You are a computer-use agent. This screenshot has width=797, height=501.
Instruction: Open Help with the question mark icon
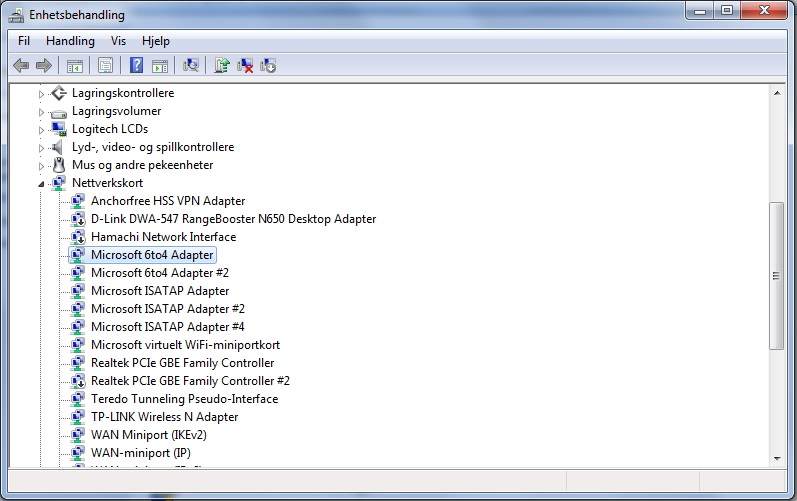click(x=136, y=66)
